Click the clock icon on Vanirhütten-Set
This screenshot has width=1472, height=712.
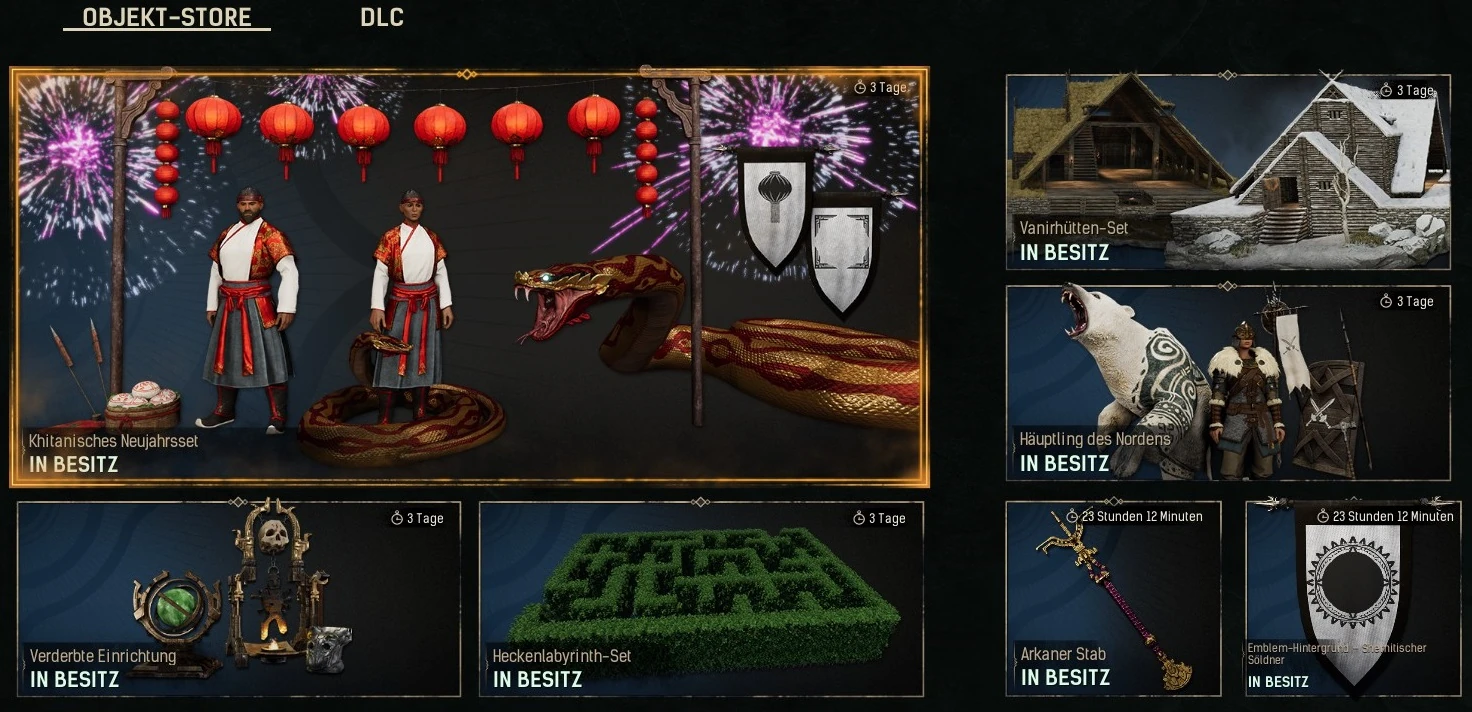click(1386, 91)
